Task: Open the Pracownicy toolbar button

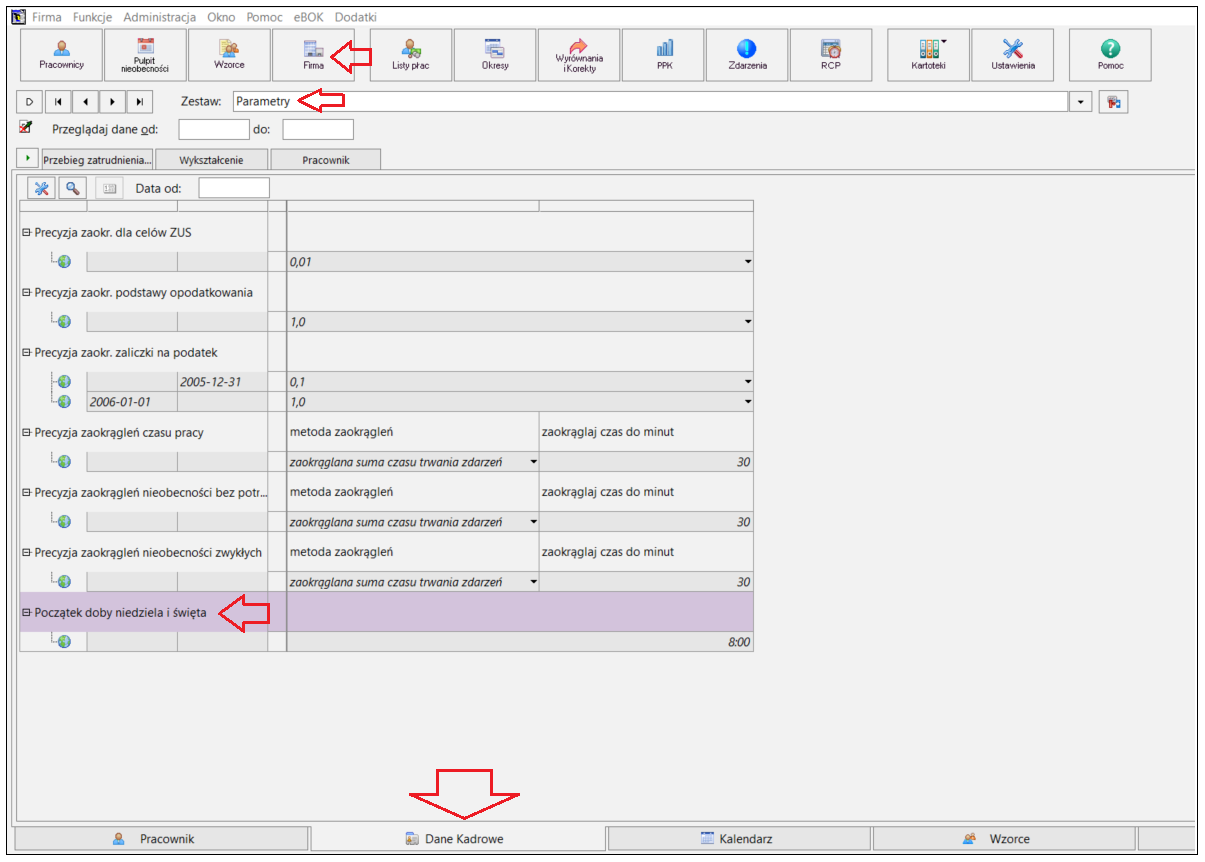Action: [61, 55]
